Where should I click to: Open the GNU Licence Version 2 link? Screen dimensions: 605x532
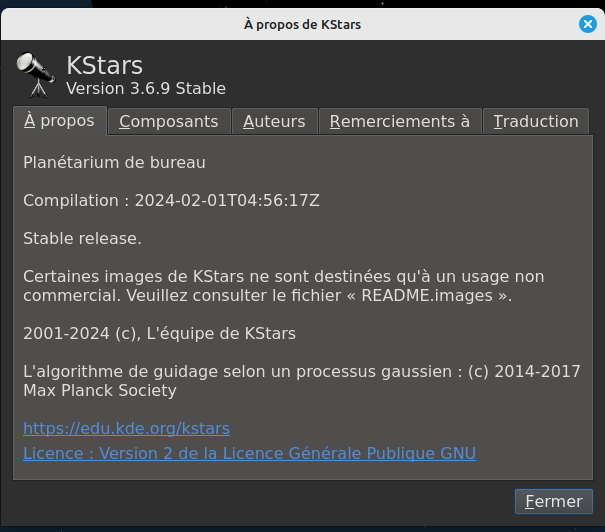click(x=249, y=453)
